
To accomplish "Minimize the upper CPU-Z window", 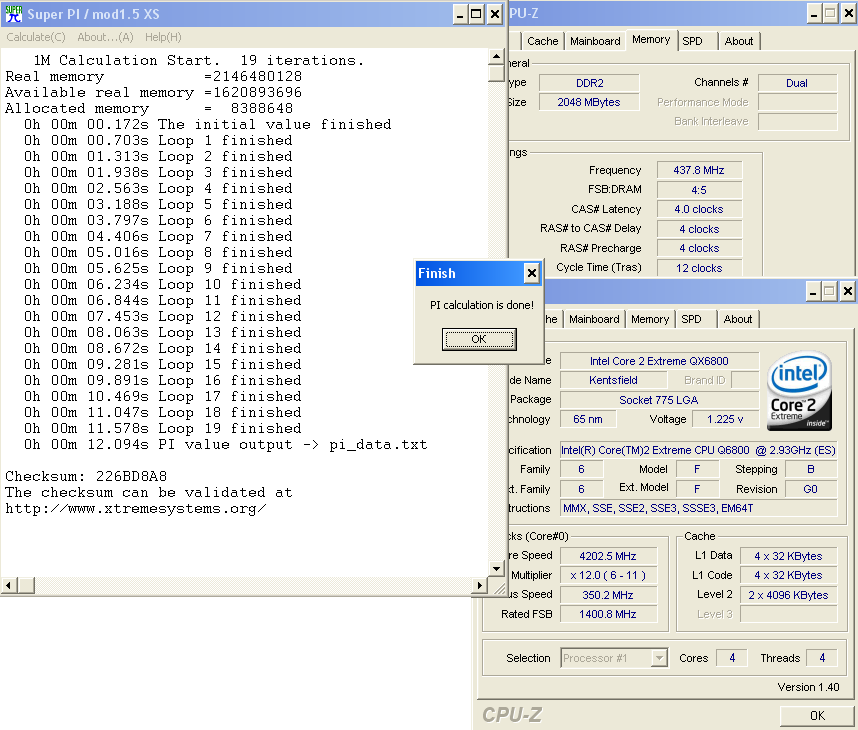I will coord(814,14).
